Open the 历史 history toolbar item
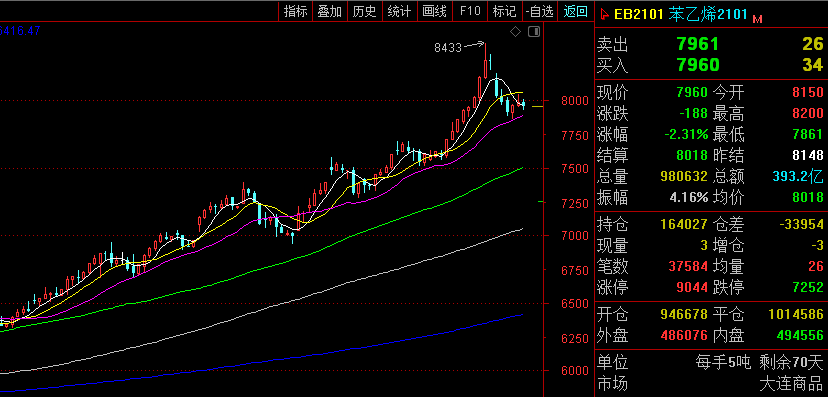This screenshot has height=397, width=828. point(364,11)
